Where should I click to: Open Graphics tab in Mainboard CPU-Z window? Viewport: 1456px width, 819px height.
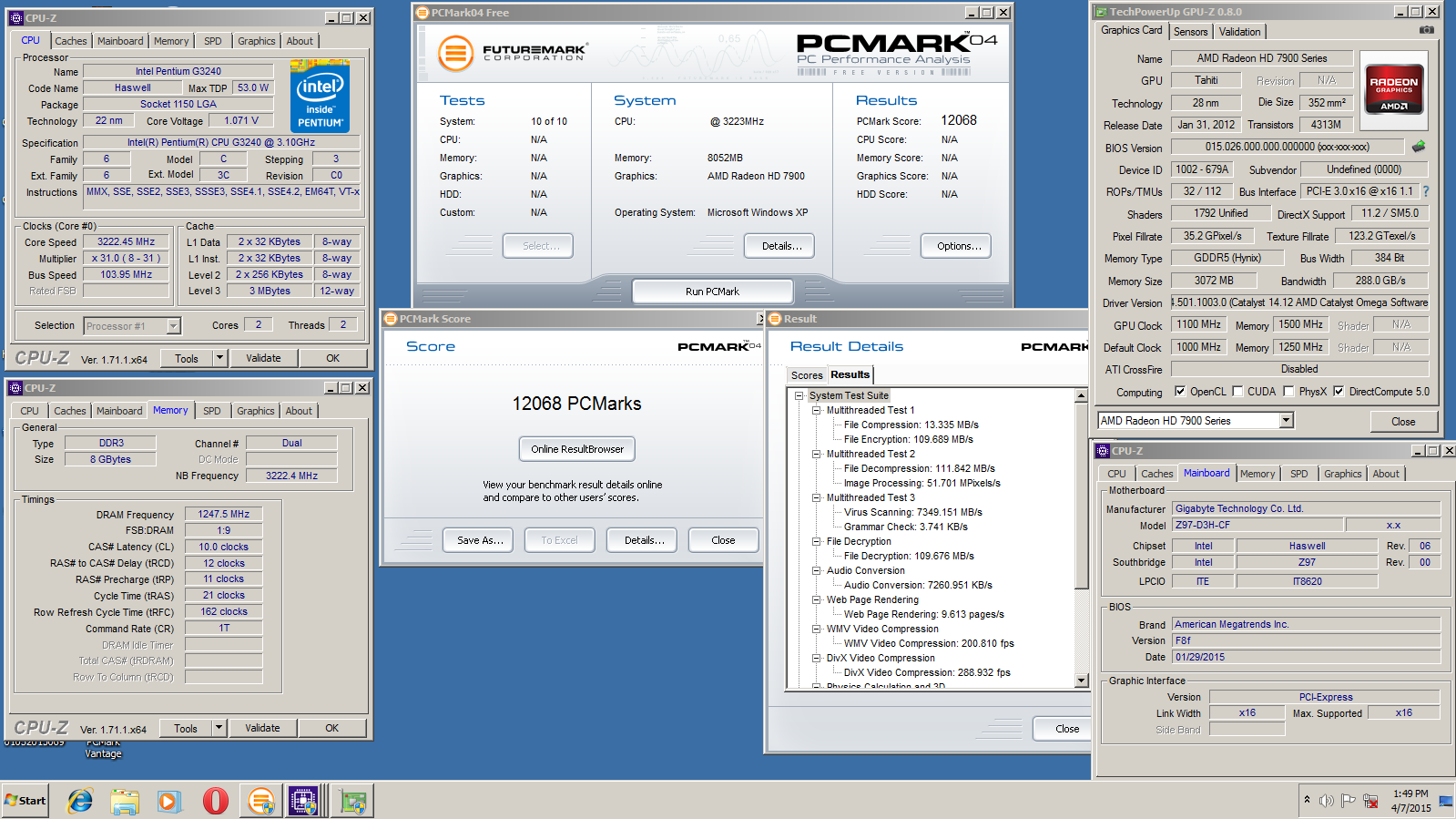click(x=1343, y=474)
